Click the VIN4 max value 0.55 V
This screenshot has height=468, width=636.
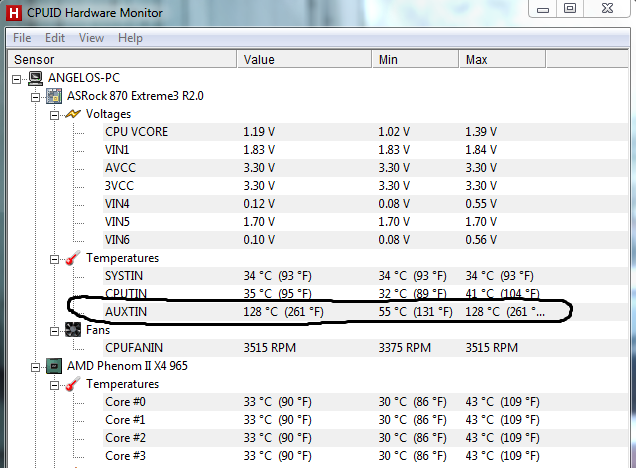481,204
